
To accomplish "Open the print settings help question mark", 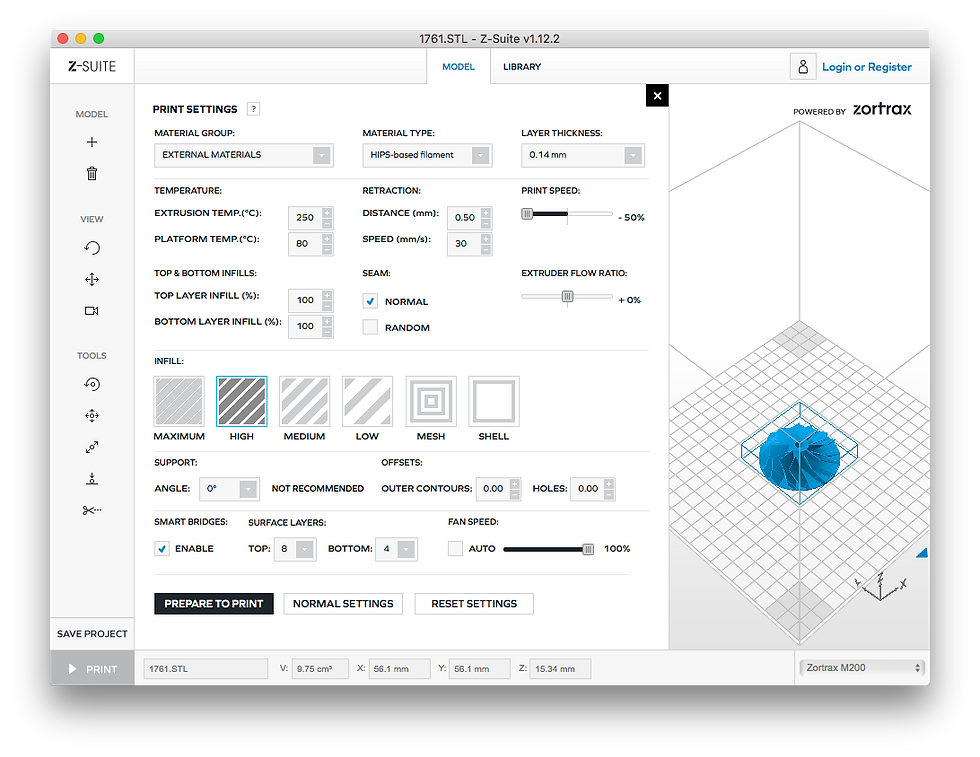I will pos(253,109).
